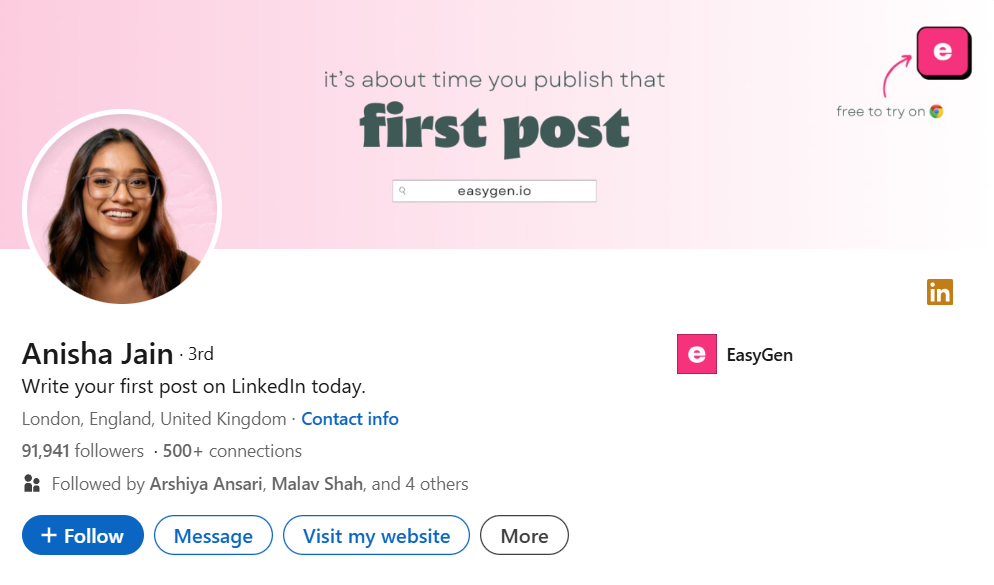View the 500+ connections list

232,451
